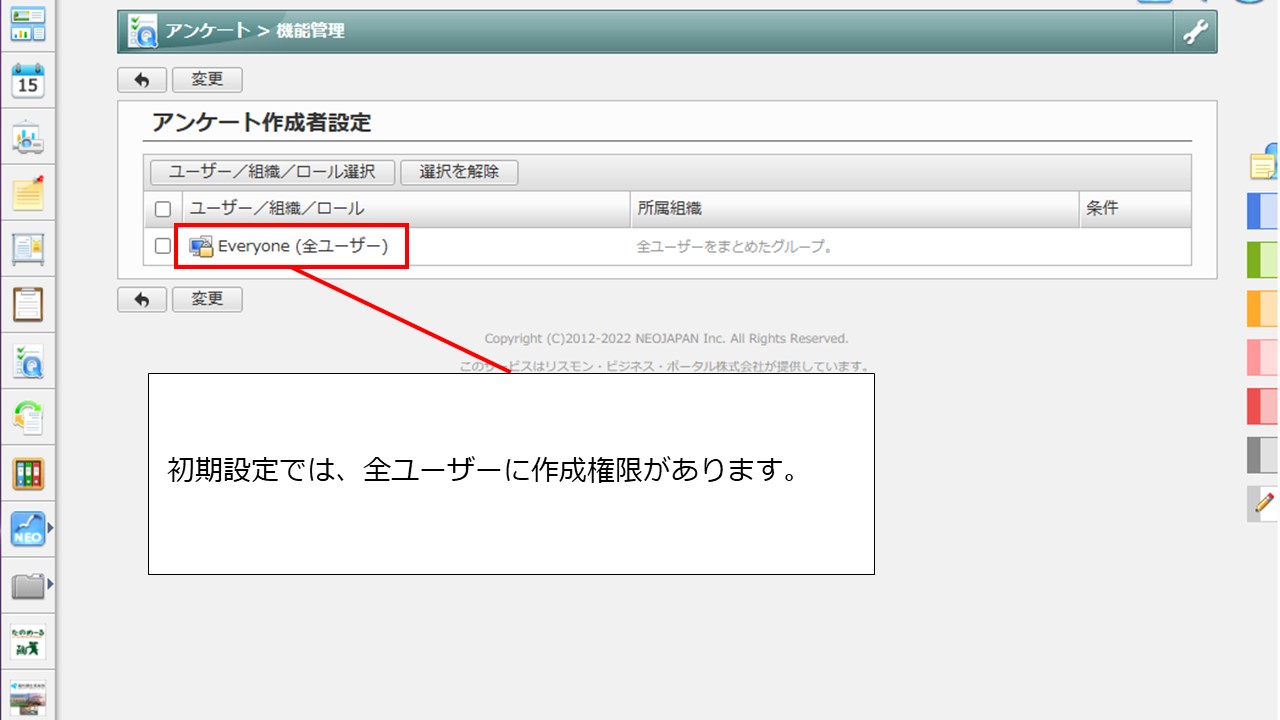Open the gray folder icon in sidebar
This screenshot has height=720, width=1280.
pyautogui.click(x=28, y=585)
